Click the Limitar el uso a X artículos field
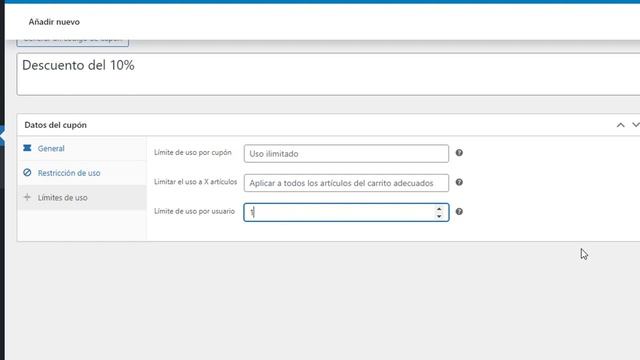This screenshot has height=360, width=640. pyautogui.click(x=346, y=183)
